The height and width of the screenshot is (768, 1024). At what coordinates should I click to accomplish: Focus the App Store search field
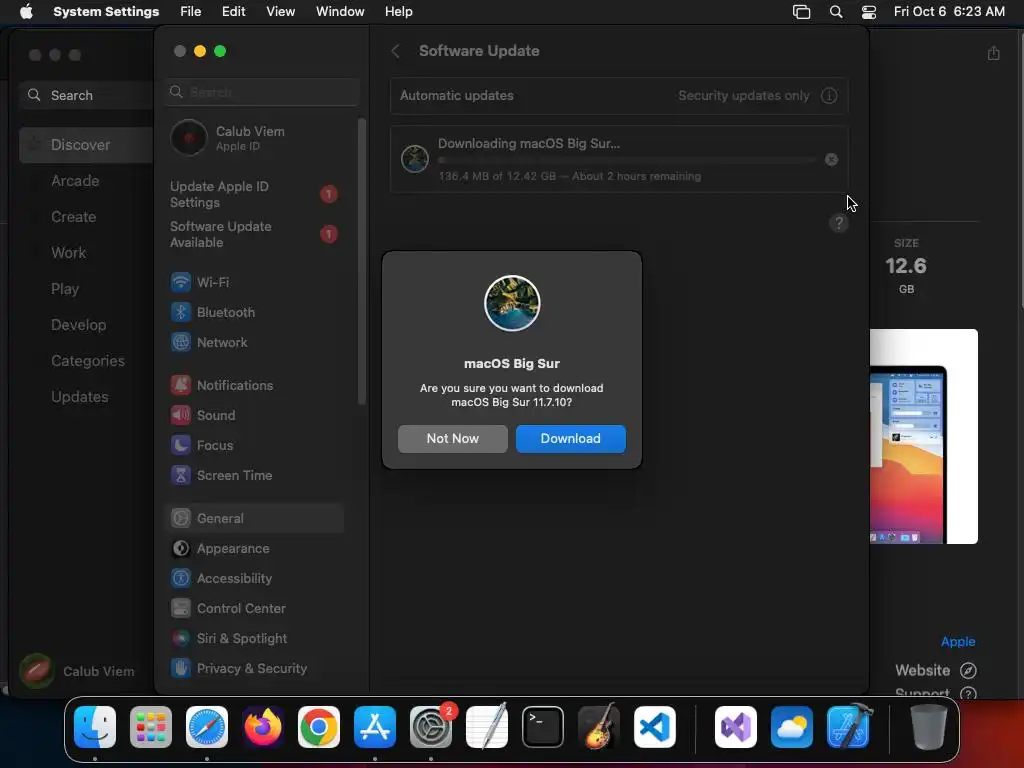(86, 95)
